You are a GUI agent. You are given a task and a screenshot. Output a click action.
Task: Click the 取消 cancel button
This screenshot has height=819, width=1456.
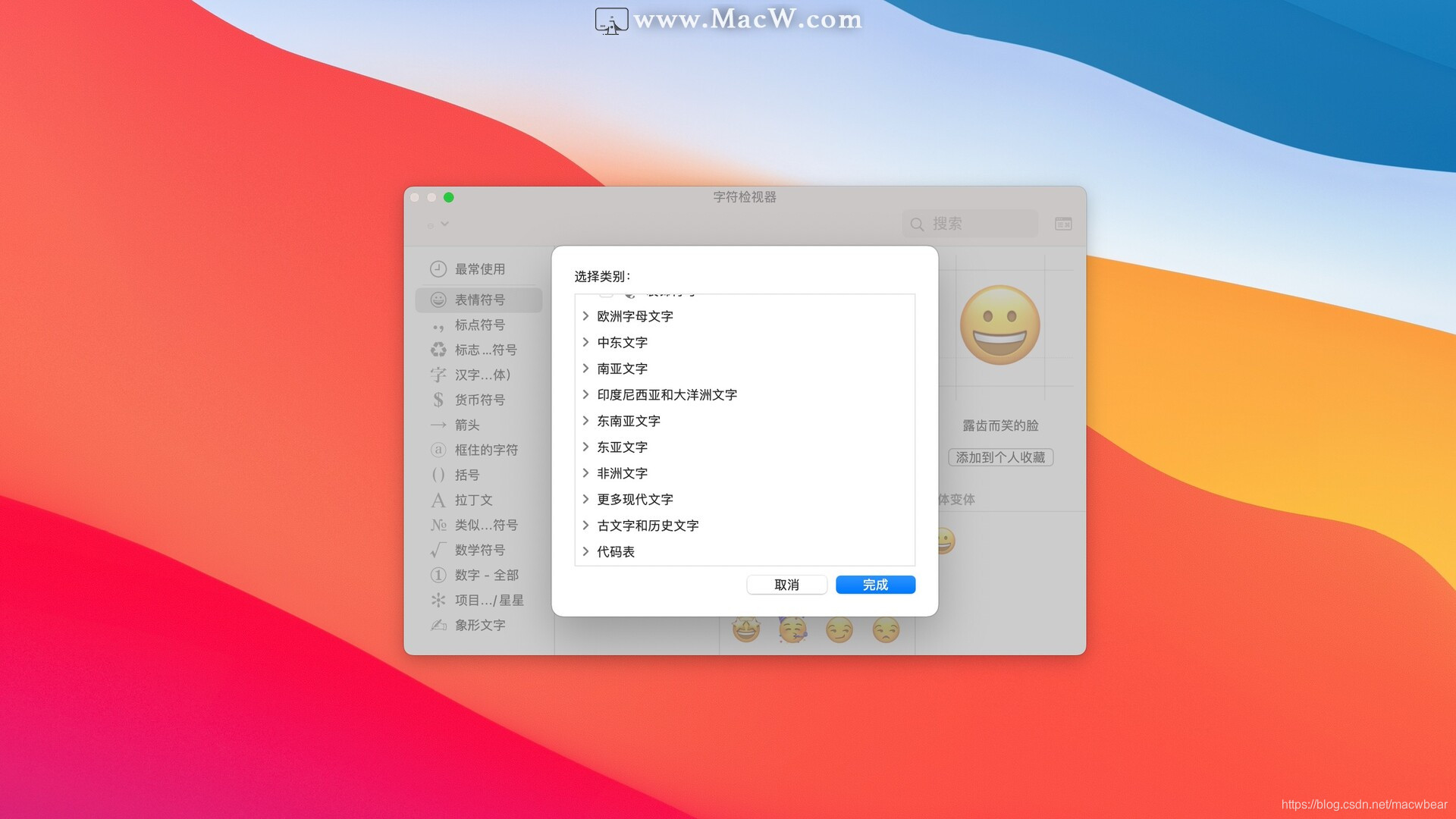787,585
